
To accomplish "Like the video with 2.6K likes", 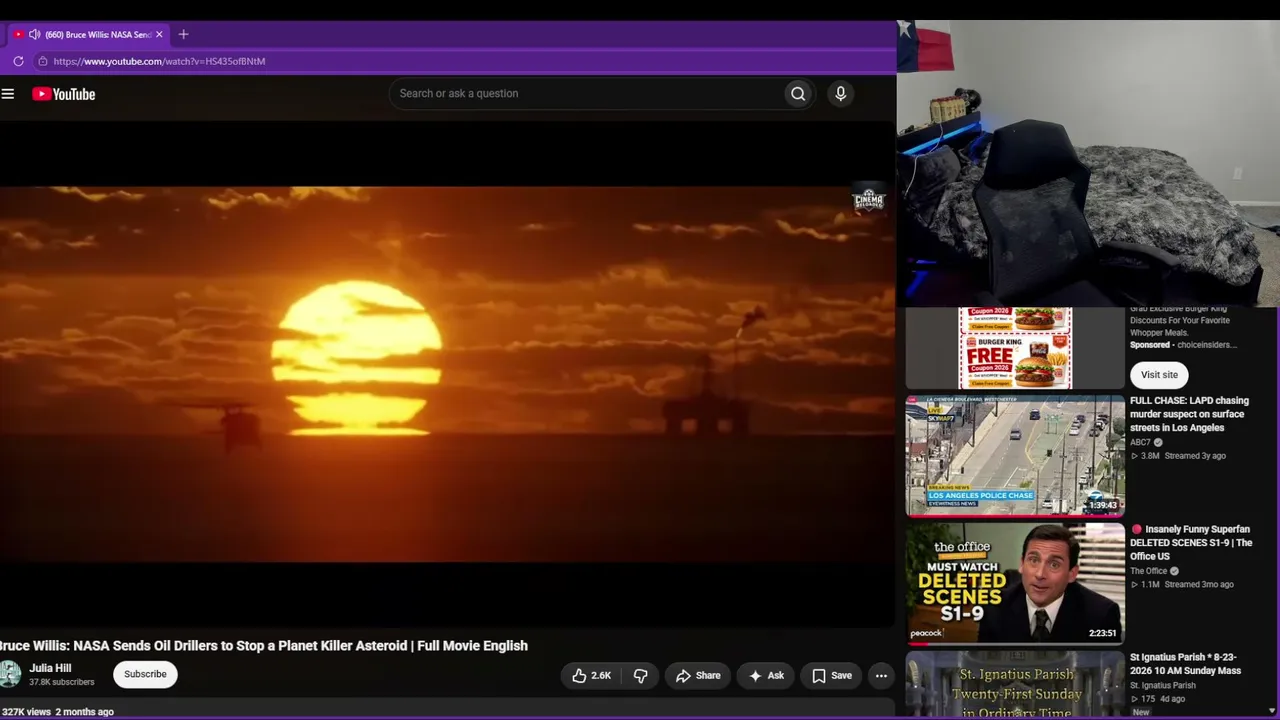I will [591, 676].
